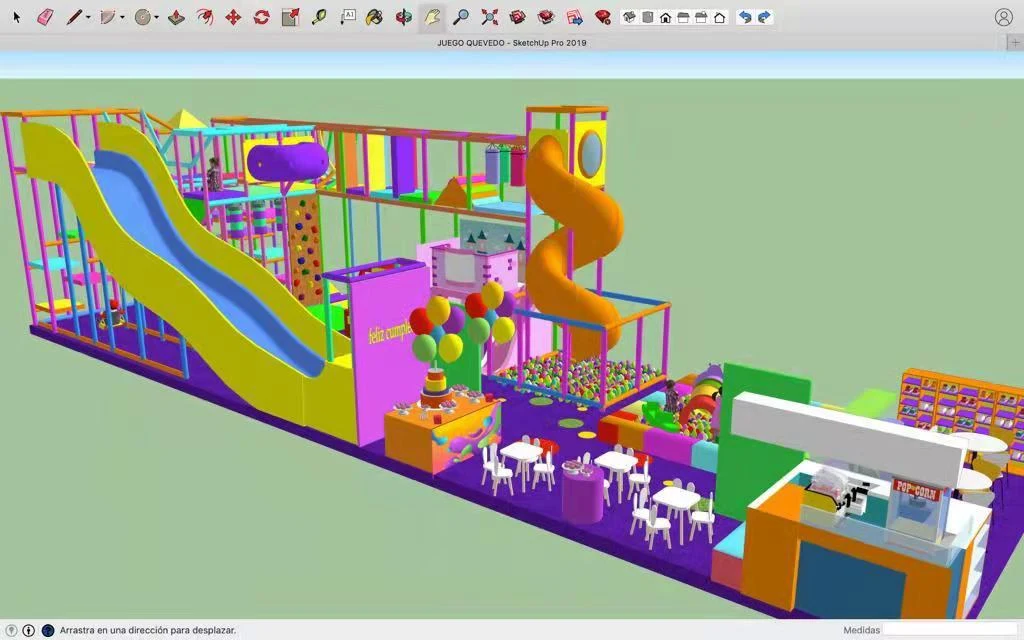
Task: Switch to Top view
Action: click(x=647, y=18)
